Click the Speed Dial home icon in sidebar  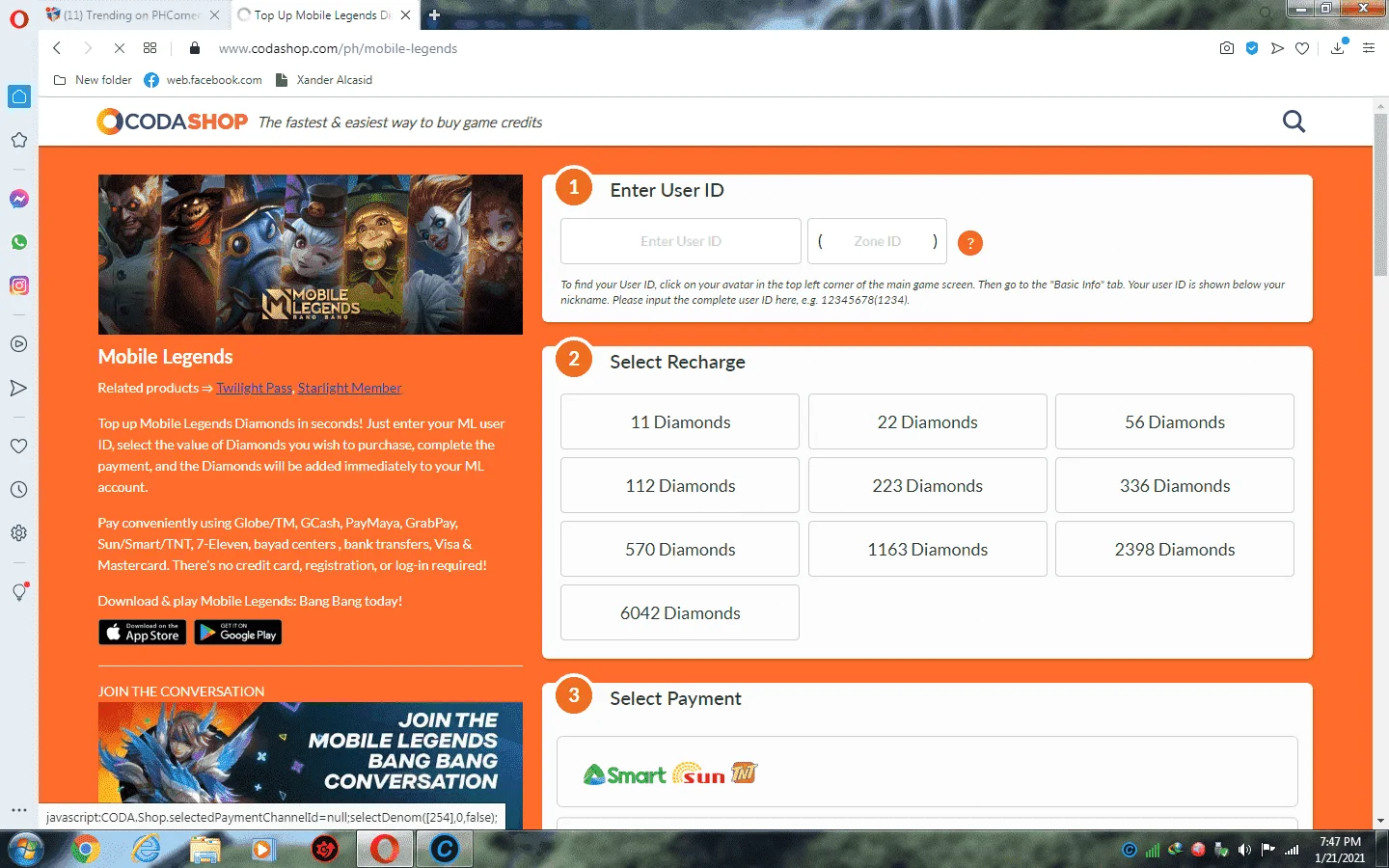[19, 96]
